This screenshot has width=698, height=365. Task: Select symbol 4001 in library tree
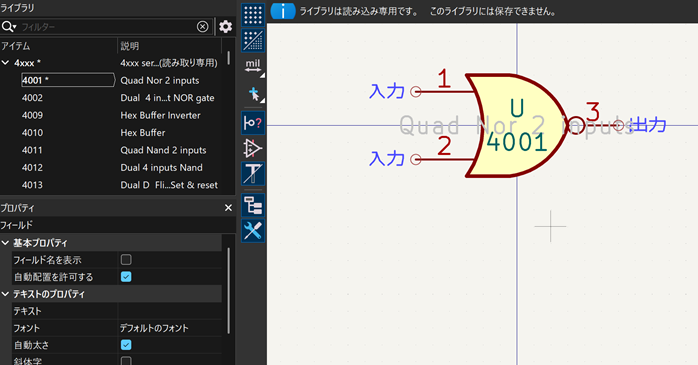coord(68,80)
